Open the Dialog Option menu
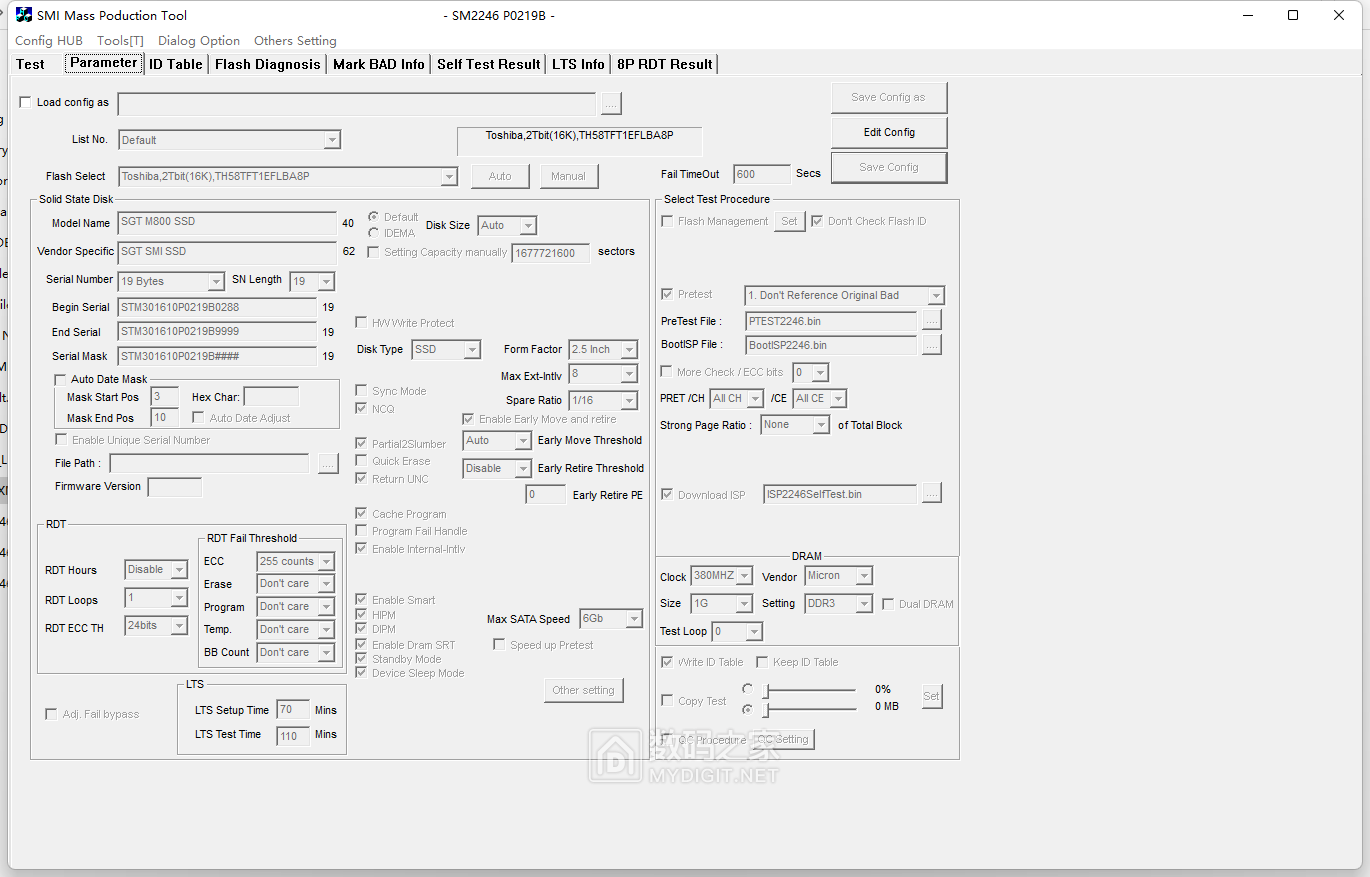Image resolution: width=1370 pixels, height=877 pixels. pos(198,41)
